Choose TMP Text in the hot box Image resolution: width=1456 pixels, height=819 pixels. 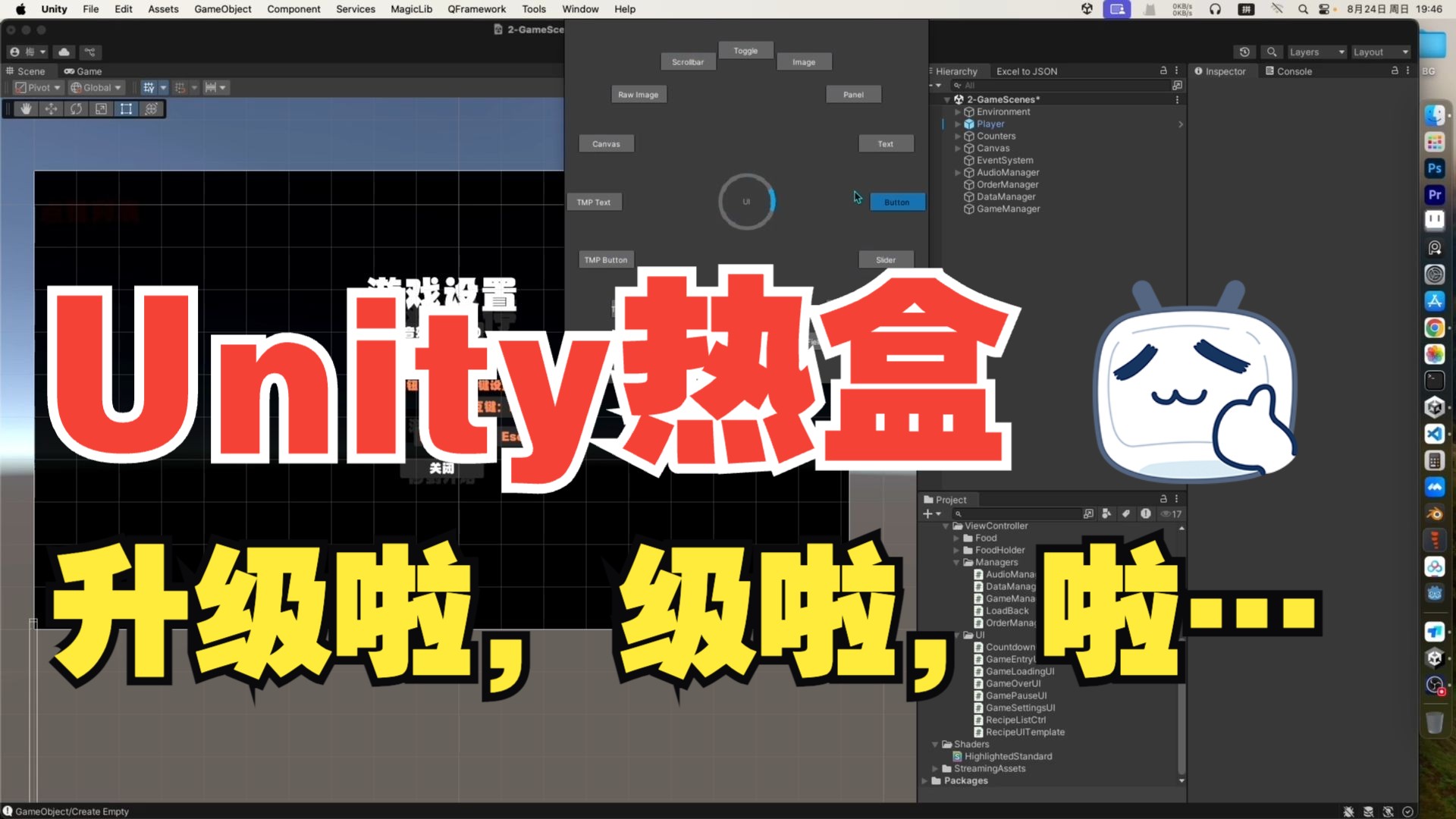click(594, 202)
